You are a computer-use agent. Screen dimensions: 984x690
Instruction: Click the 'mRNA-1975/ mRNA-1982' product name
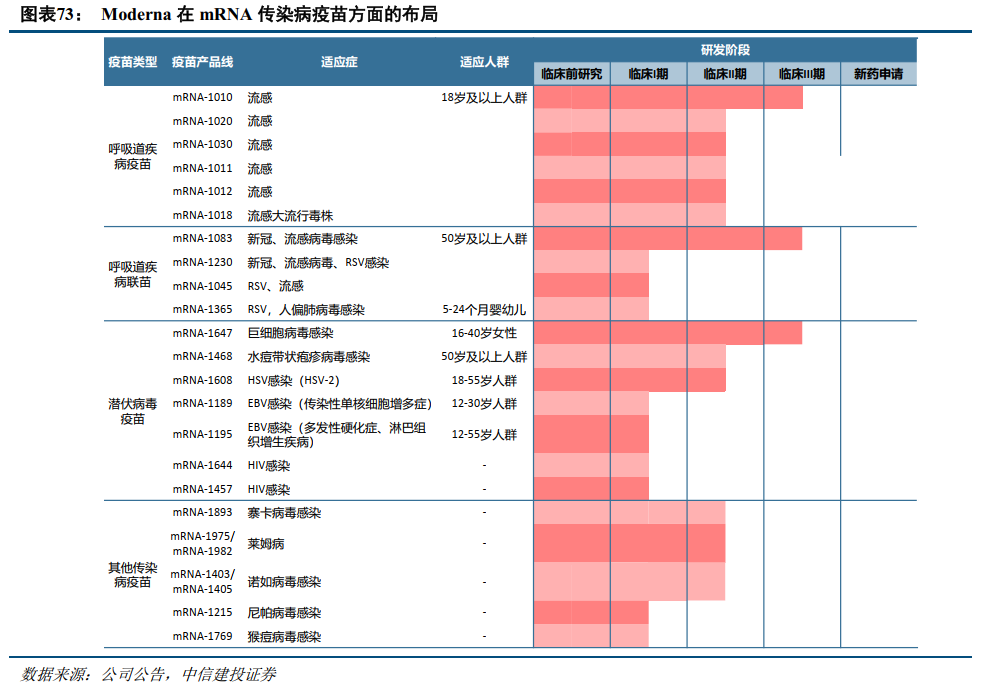click(203, 544)
